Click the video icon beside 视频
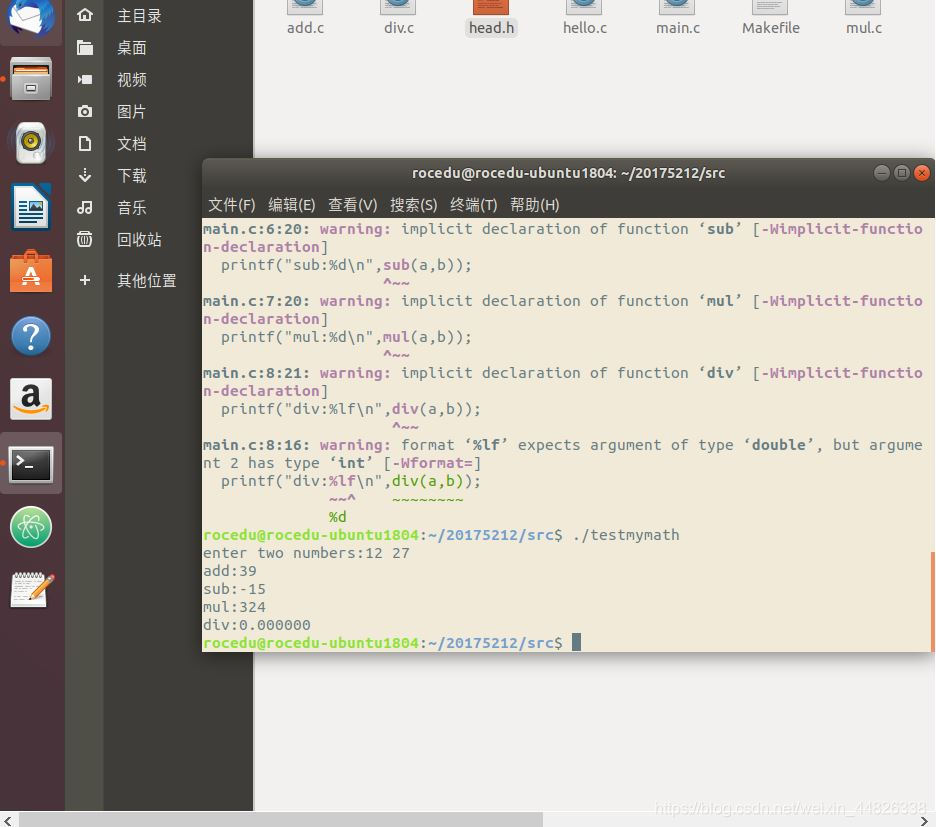The image size is (936, 827). [85, 79]
